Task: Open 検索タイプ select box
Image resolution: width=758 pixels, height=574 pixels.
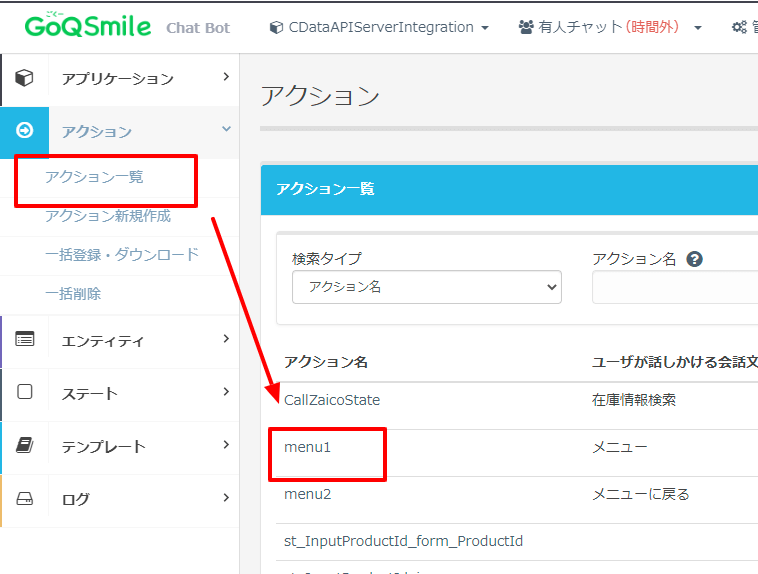Action: 427,287
